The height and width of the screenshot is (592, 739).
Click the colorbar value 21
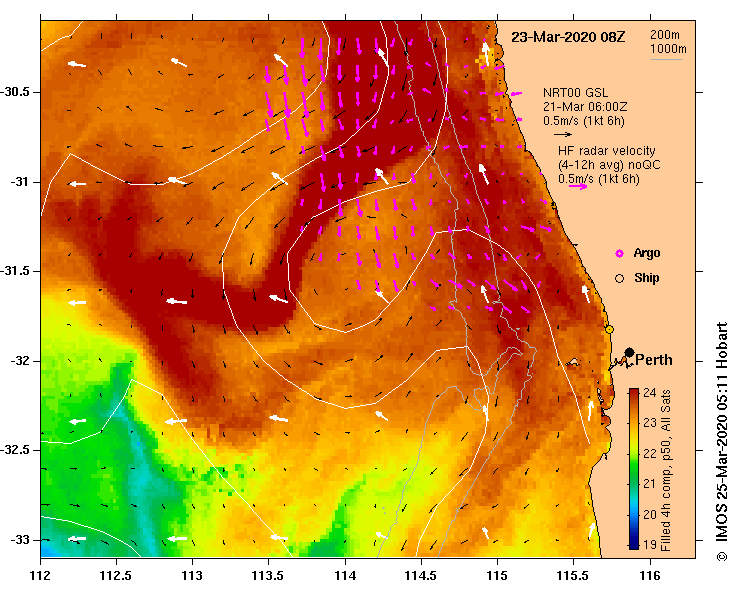[649, 484]
